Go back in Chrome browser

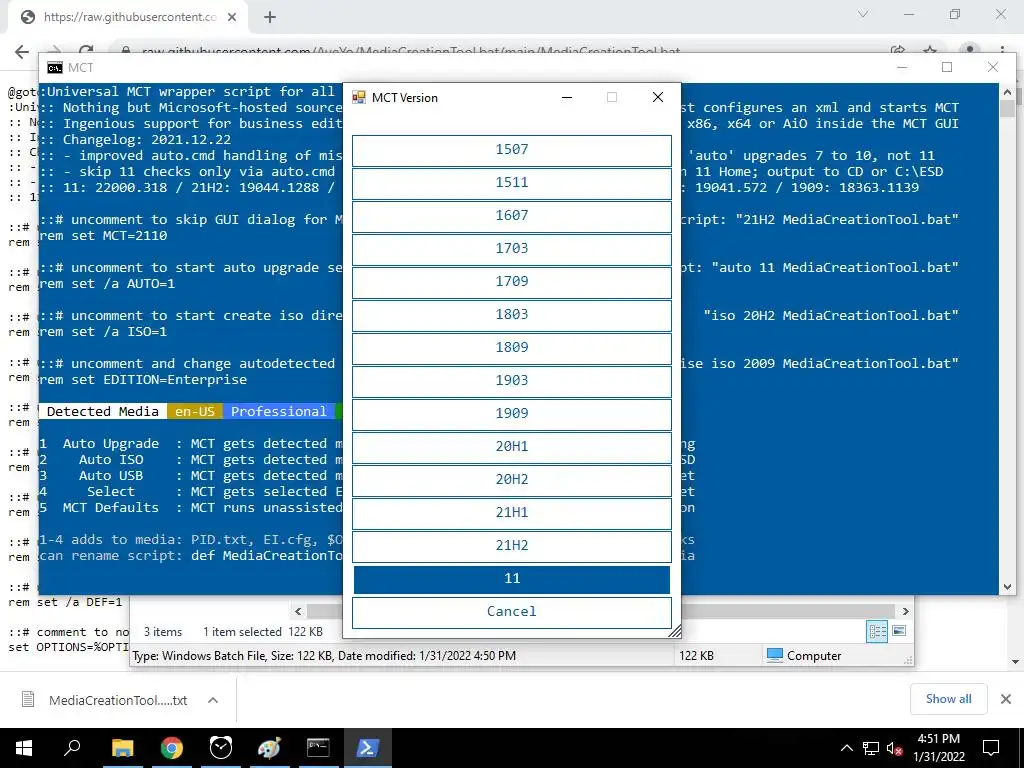point(22,52)
